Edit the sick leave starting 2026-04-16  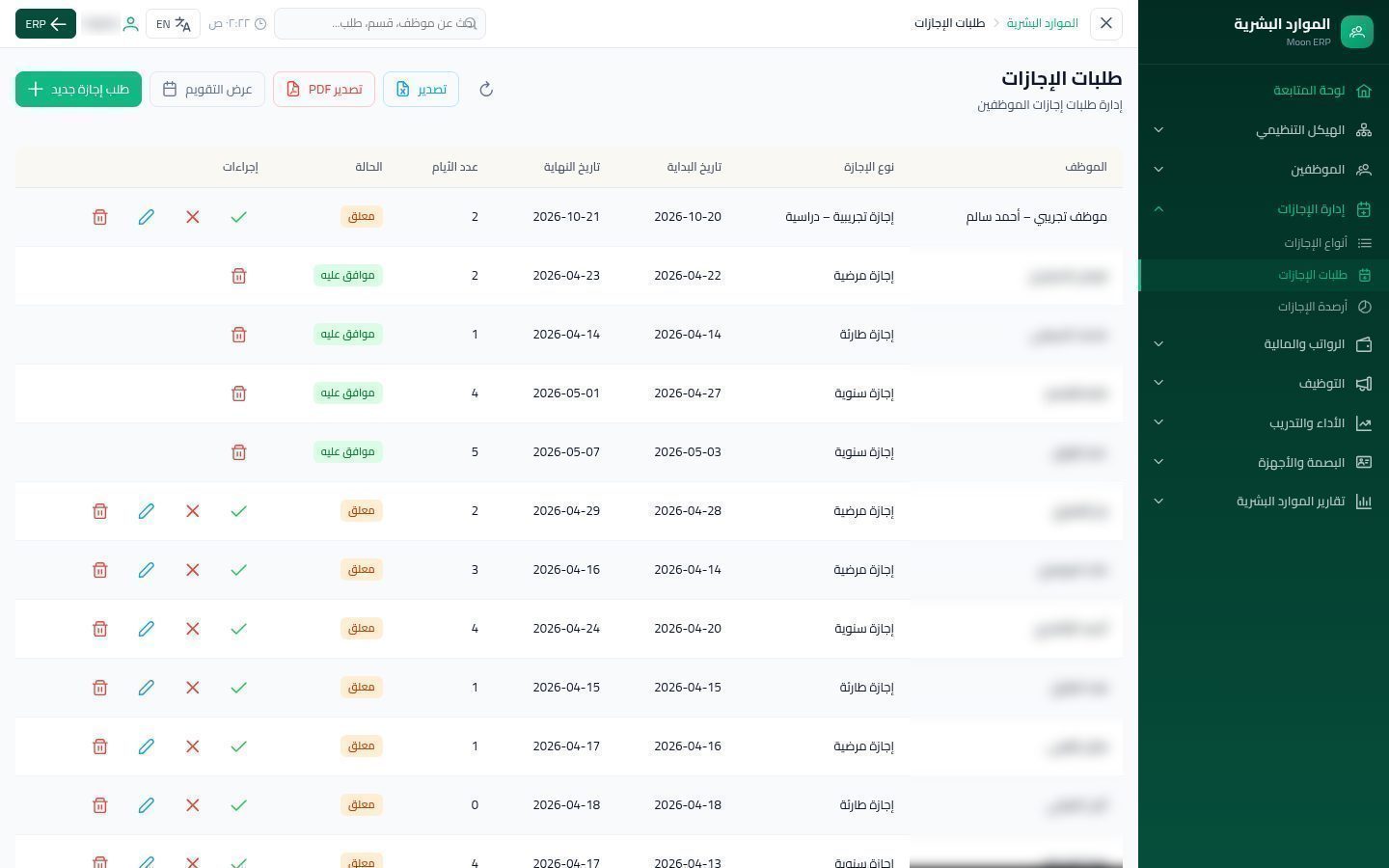(147, 746)
